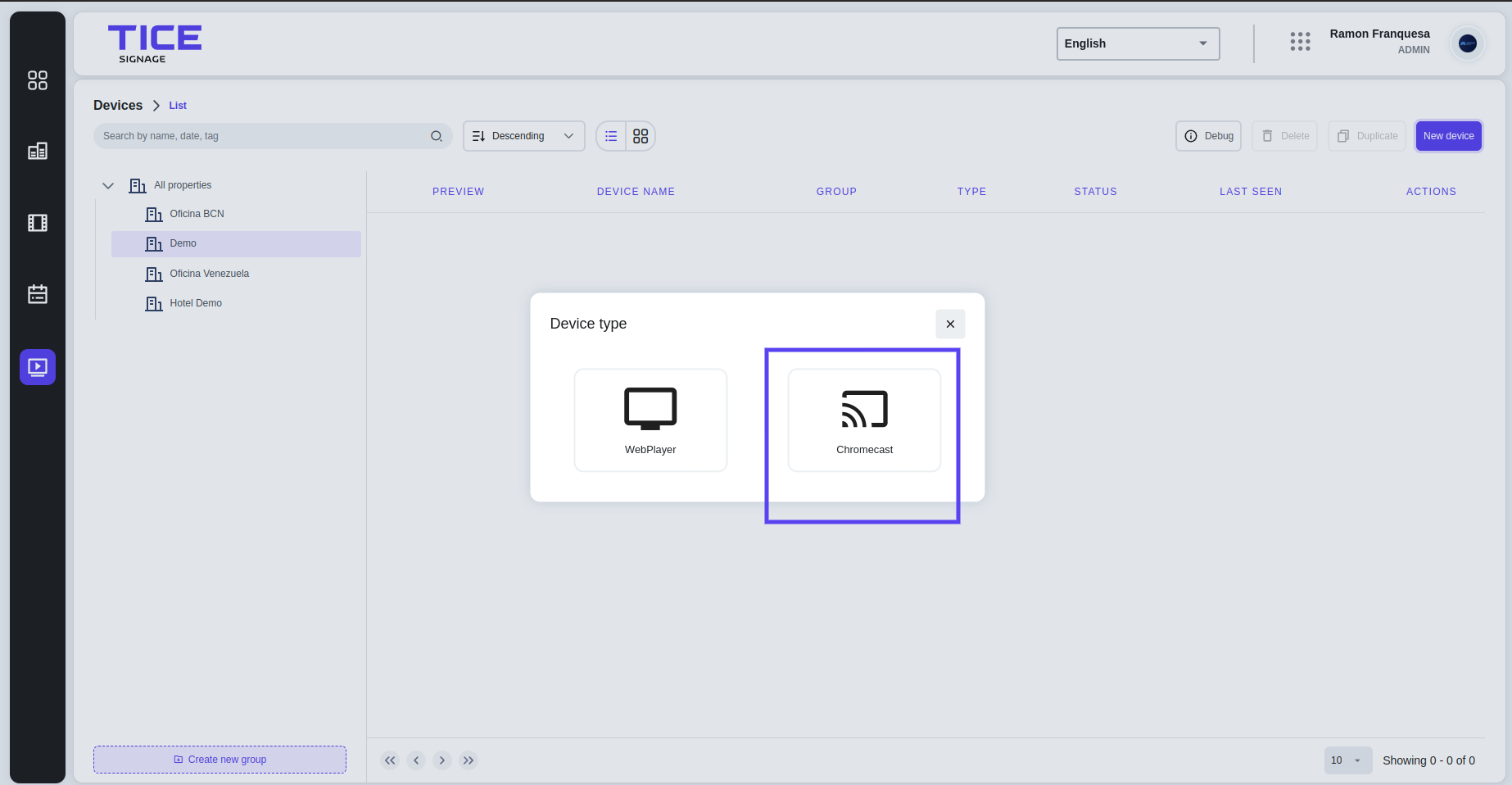The width and height of the screenshot is (1512, 785).
Task: Switch to grid view layout
Action: pyautogui.click(x=641, y=136)
